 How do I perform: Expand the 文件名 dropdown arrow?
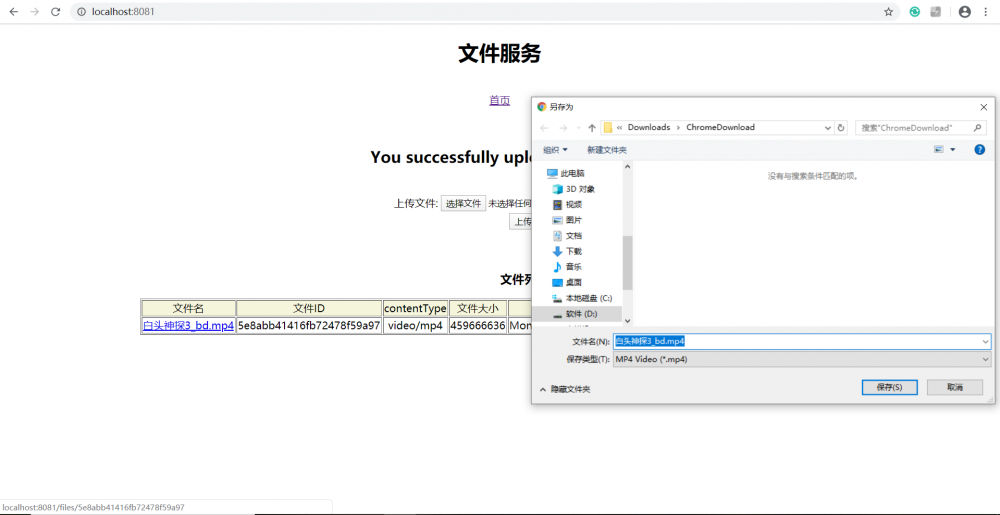(x=986, y=342)
